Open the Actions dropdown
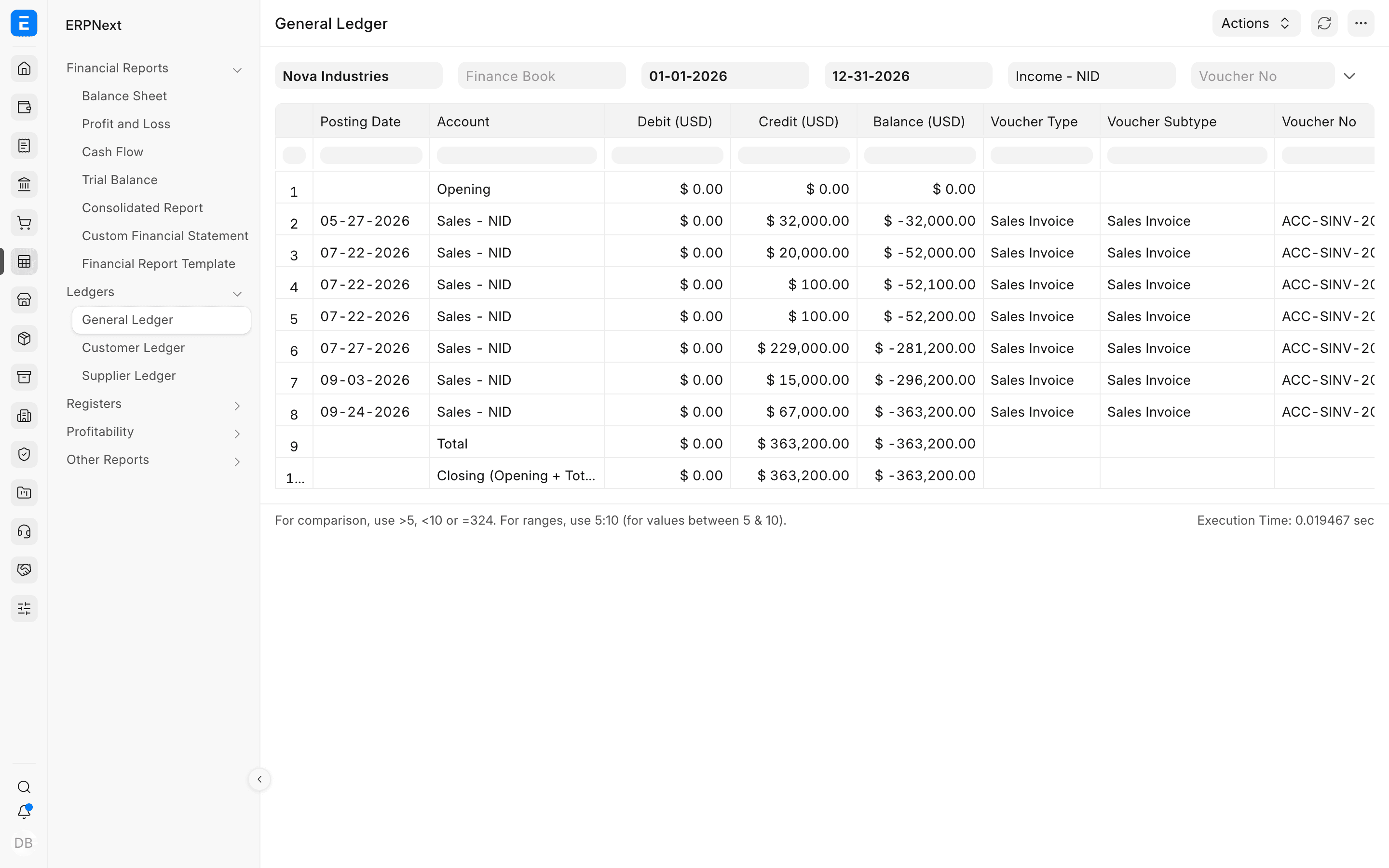This screenshot has width=1389, height=868. [1256, 24]
